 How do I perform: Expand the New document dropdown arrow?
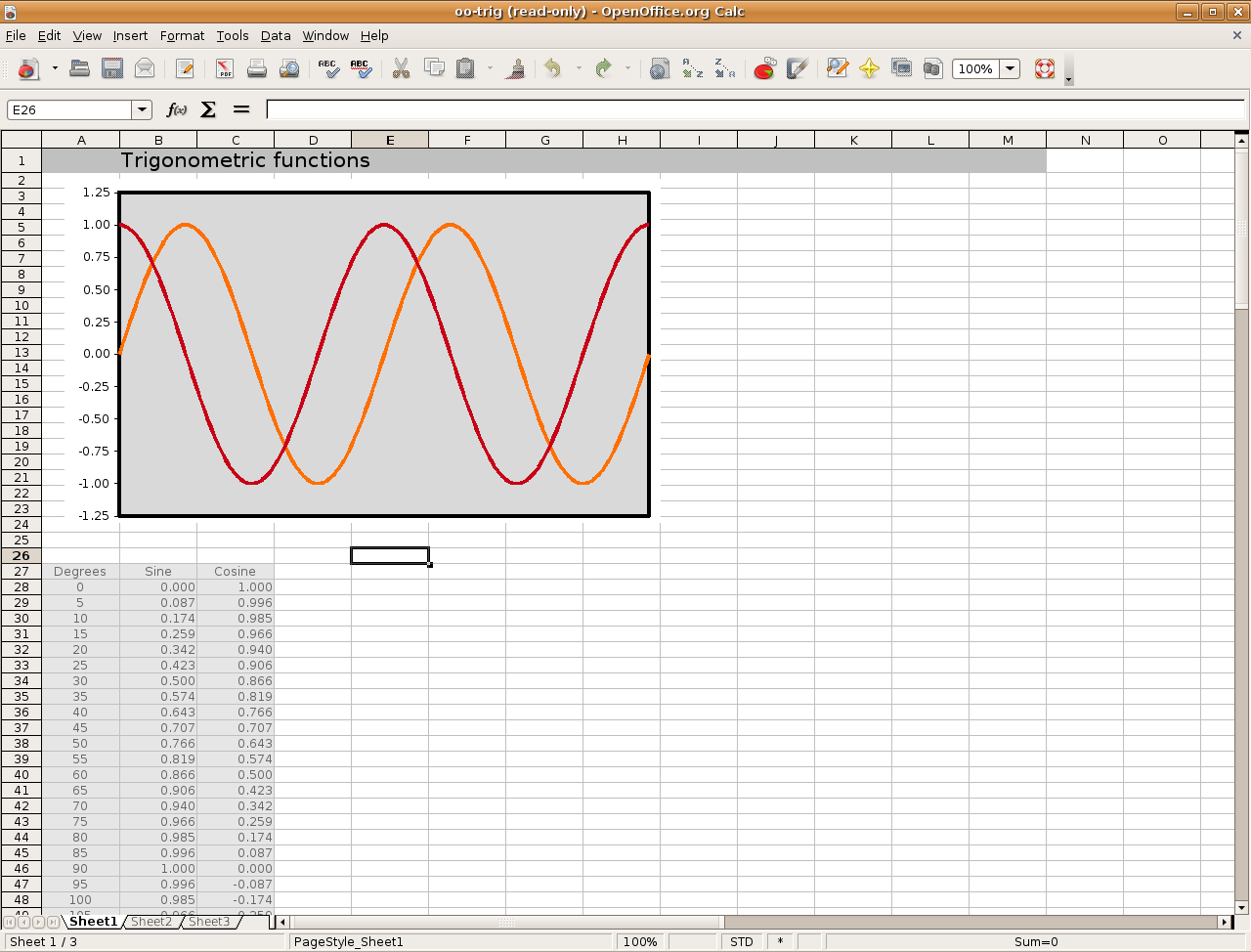point(55,68)
